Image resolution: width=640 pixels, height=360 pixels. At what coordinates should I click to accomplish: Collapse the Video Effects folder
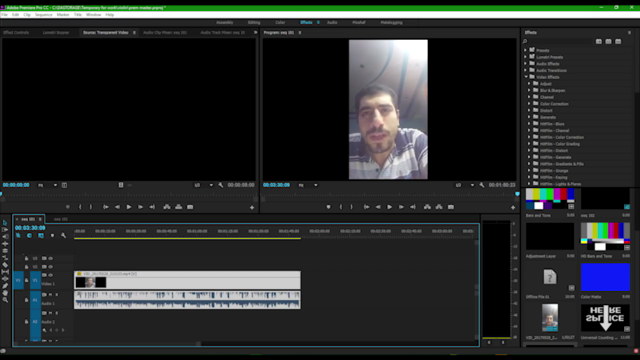(x=526, y=77)
